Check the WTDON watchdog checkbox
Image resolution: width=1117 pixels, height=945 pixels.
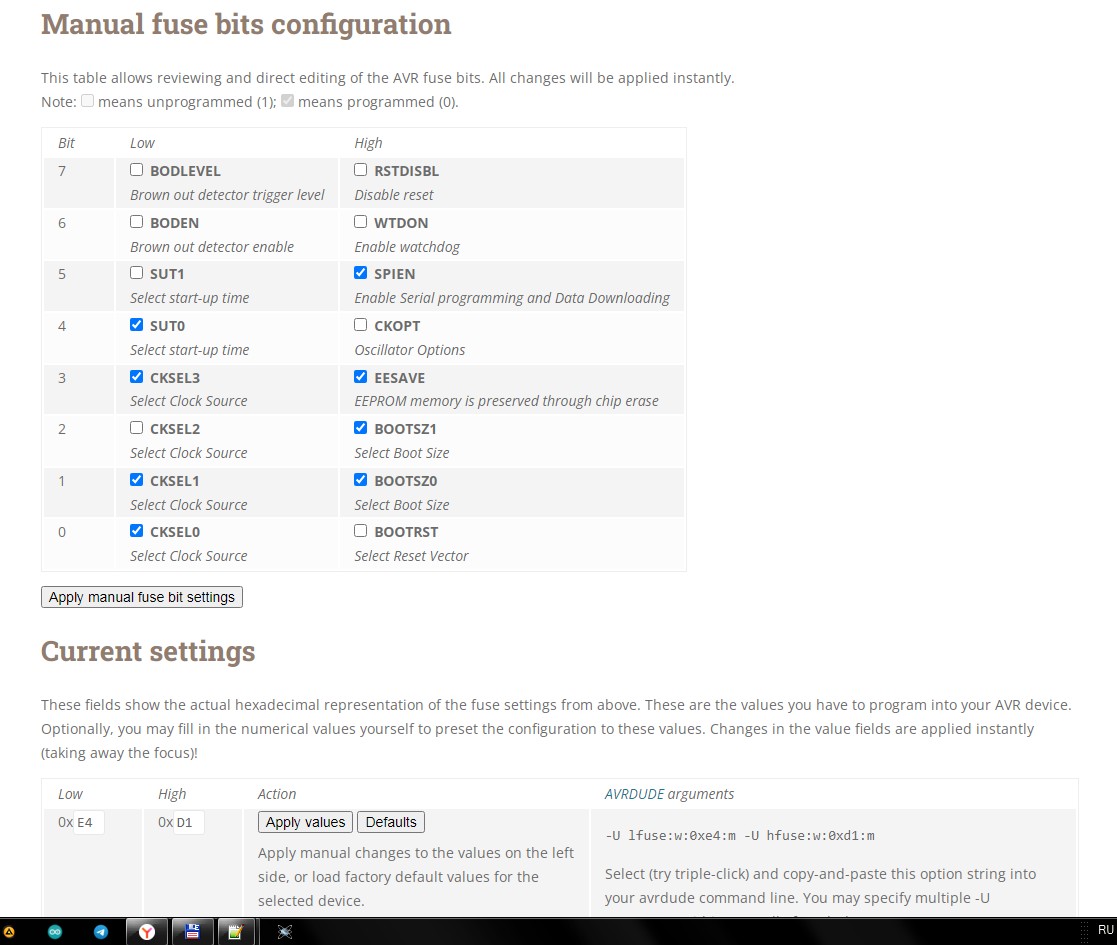tap(361, 222)
